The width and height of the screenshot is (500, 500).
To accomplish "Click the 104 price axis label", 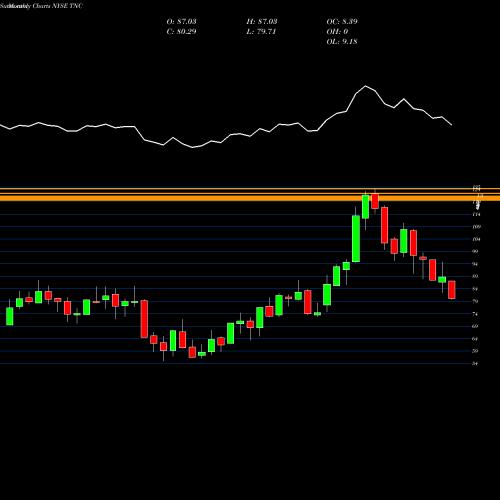I will point(476,239).
